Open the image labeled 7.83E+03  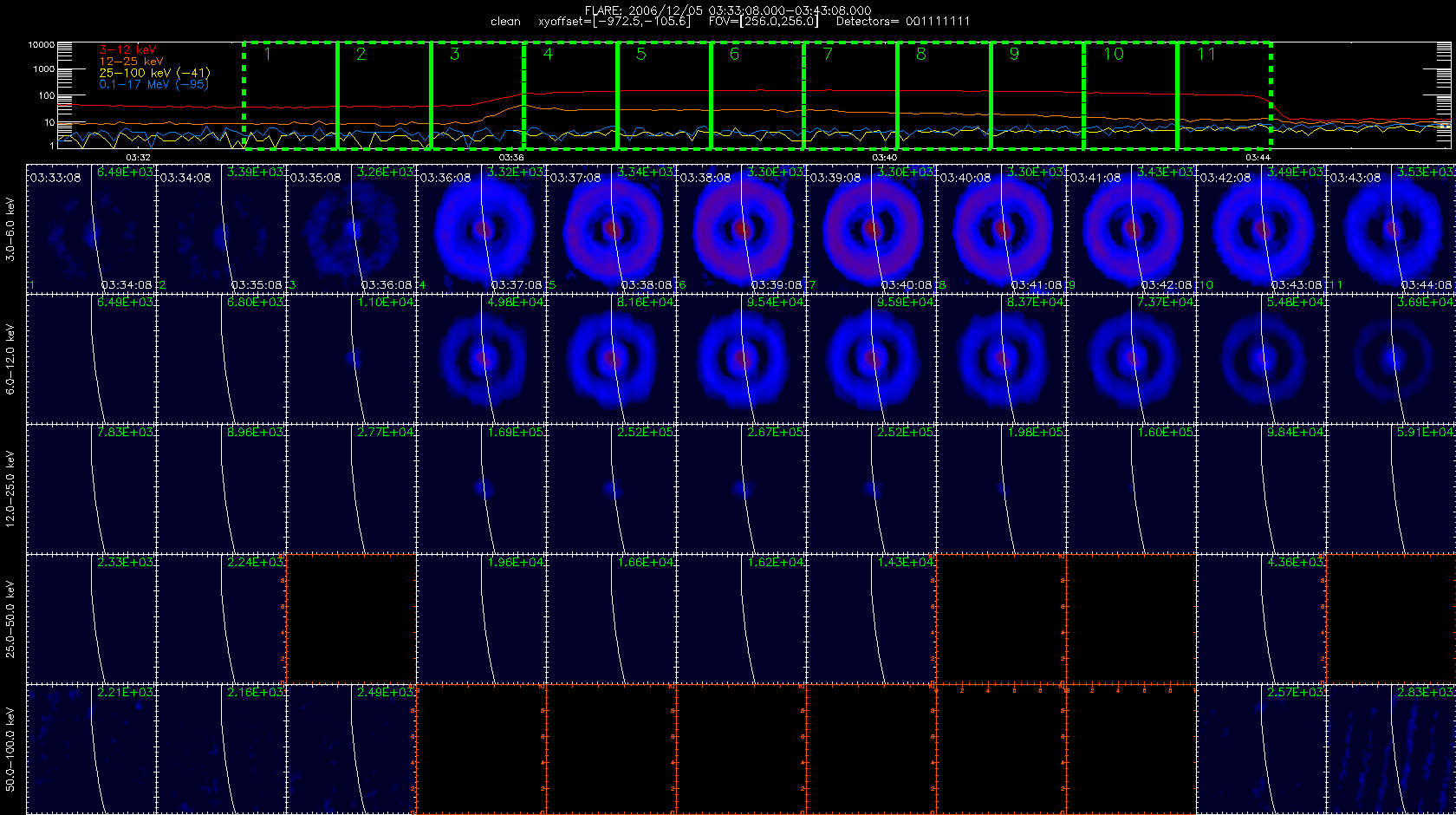[x=91, y=489]
